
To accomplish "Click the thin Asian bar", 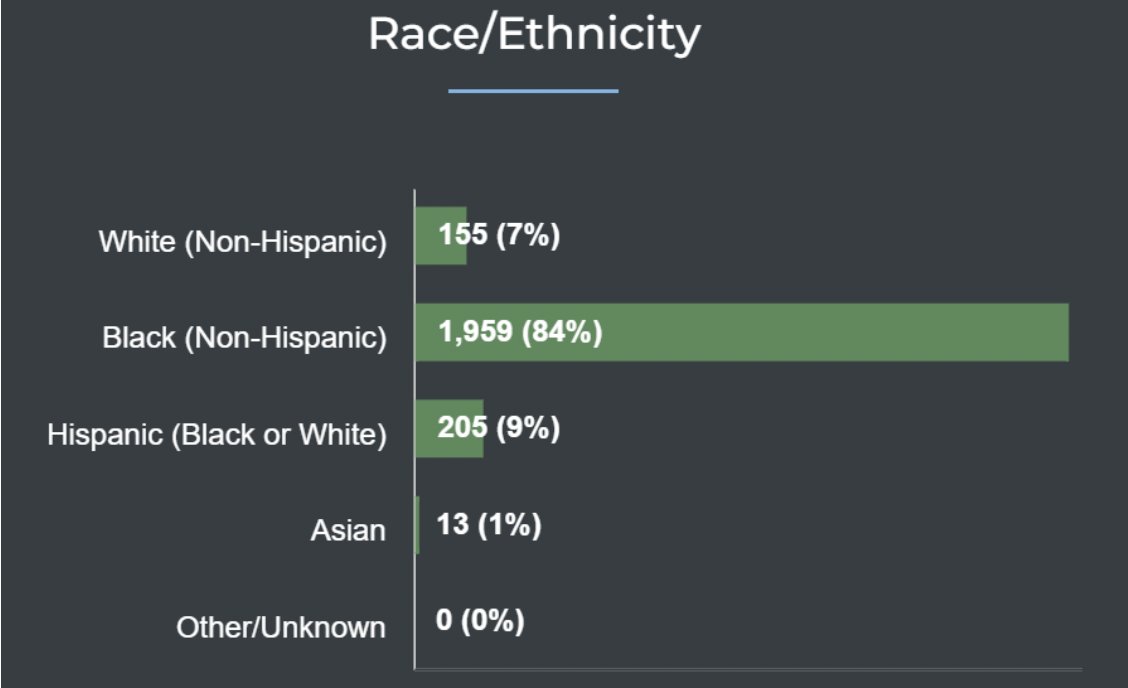I will pyautogui.click(x=417, y=525).
